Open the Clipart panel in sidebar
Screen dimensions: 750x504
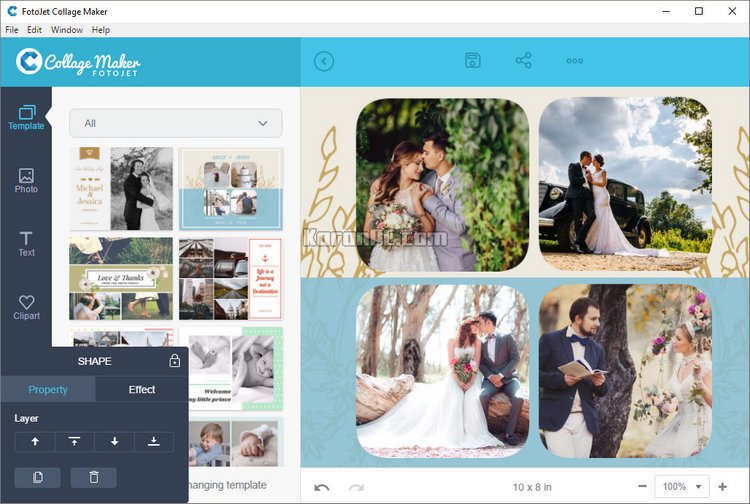26,307
